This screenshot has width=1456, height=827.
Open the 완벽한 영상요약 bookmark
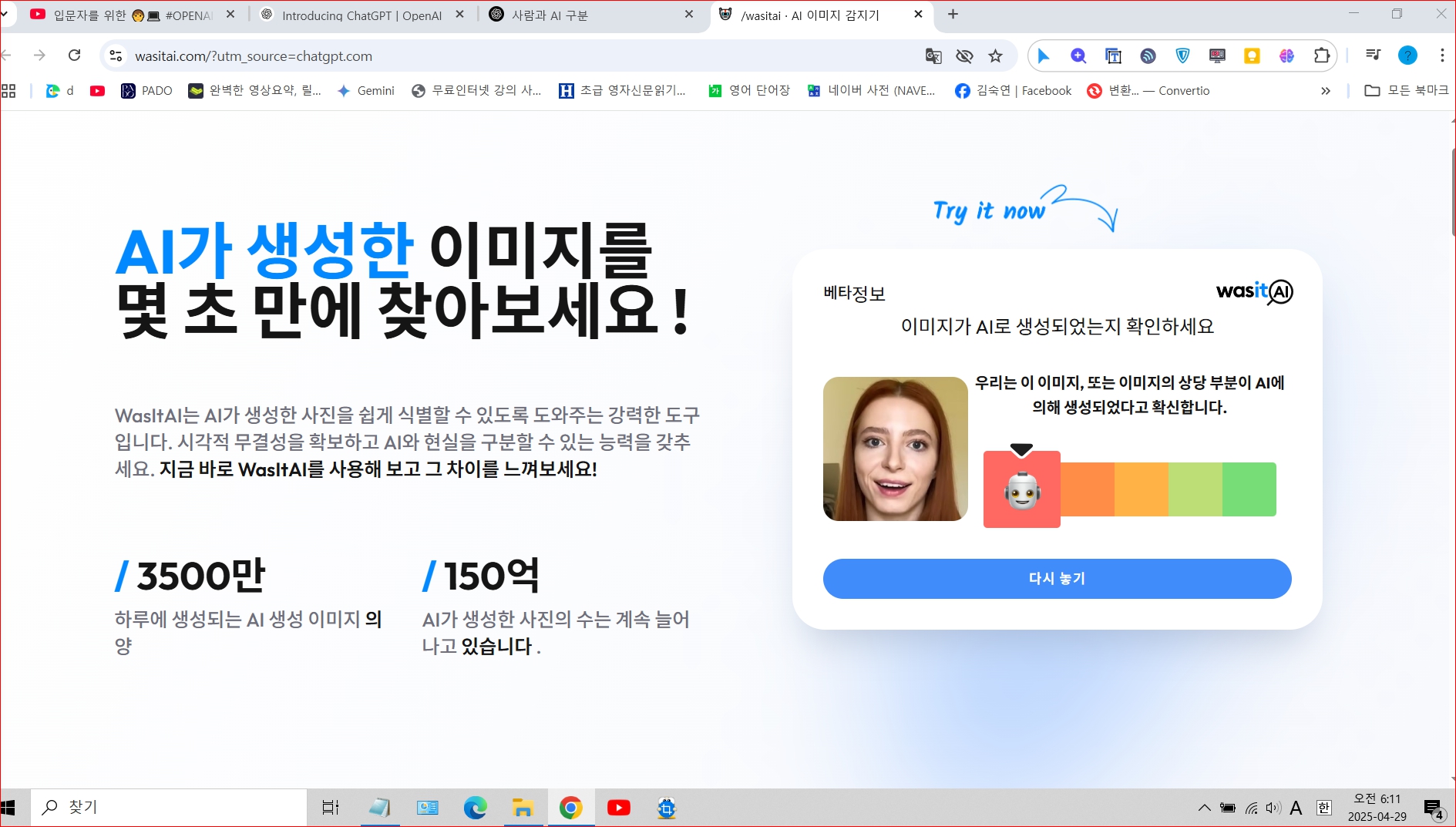(x=255, y=91)
